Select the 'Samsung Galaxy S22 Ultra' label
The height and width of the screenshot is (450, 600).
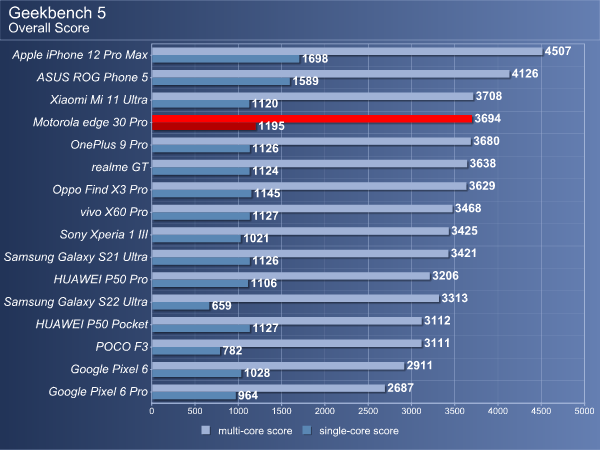[x=75, y=302]
